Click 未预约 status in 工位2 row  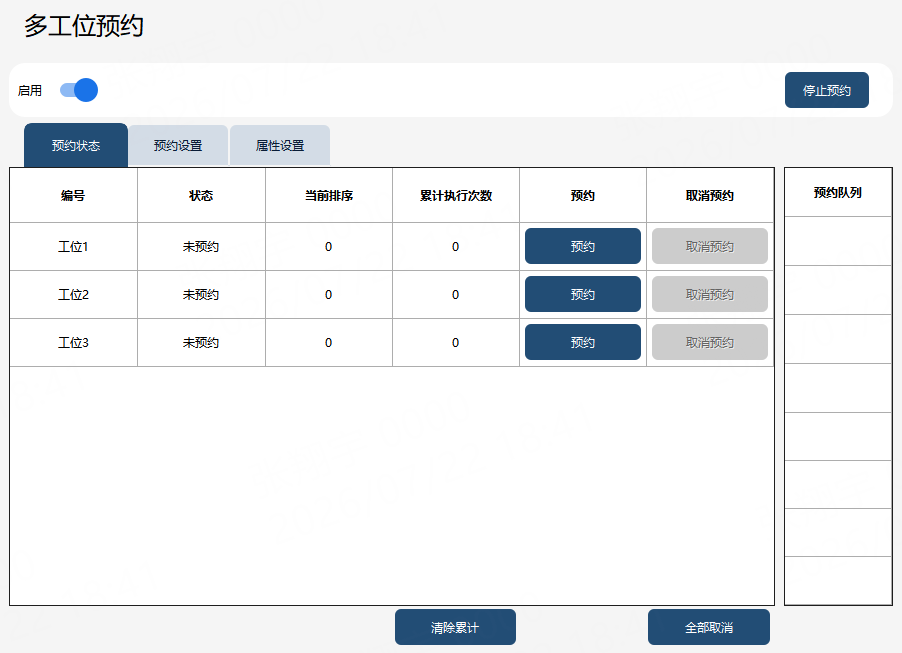coord(201,295)
